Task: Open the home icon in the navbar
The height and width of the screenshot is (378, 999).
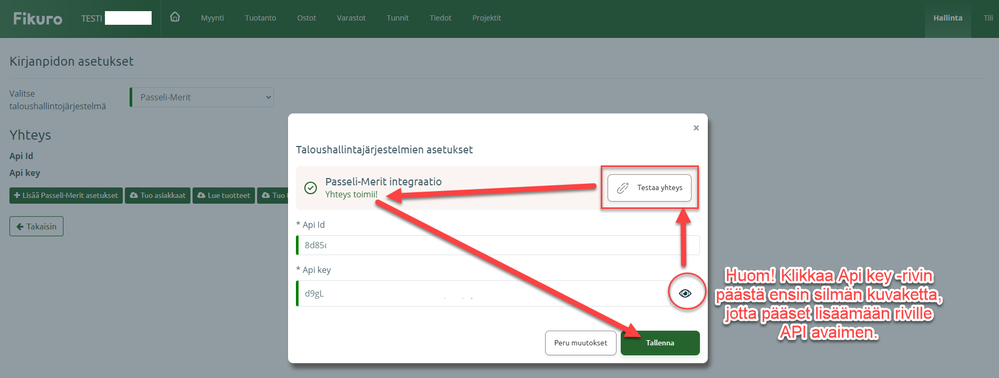Action: pyautogui.click(x=175, y=18)
